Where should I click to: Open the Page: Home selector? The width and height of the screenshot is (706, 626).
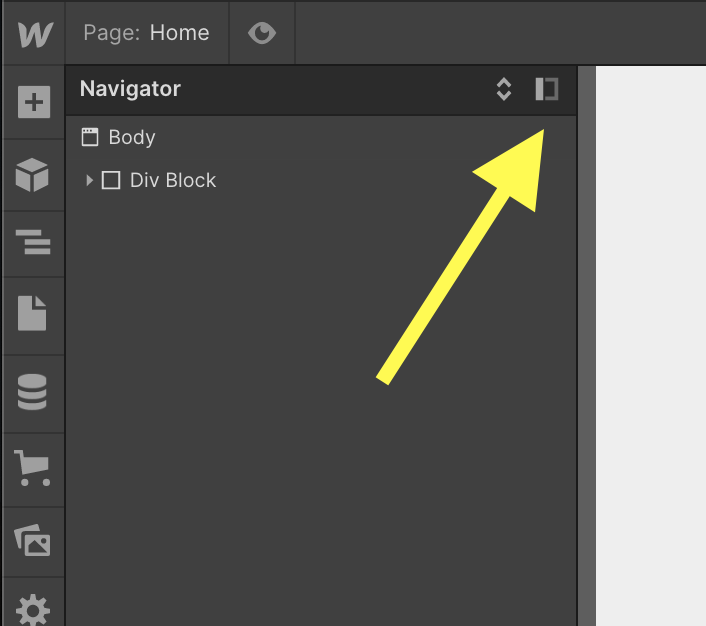pyautogui.click(x=146, y=33)
